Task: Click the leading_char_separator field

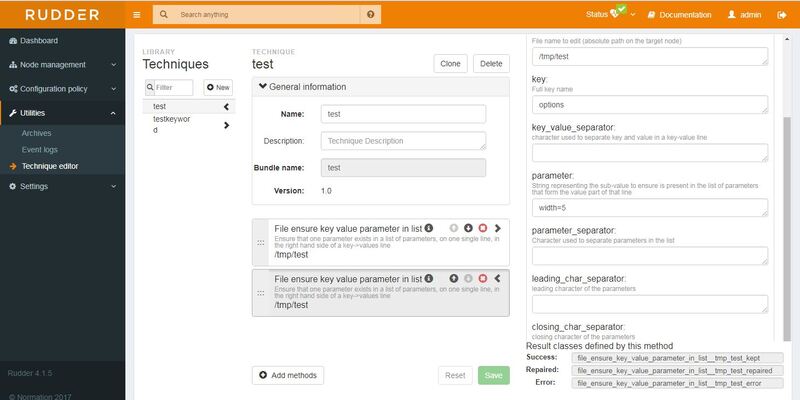Action: click(x=649, y=304)
